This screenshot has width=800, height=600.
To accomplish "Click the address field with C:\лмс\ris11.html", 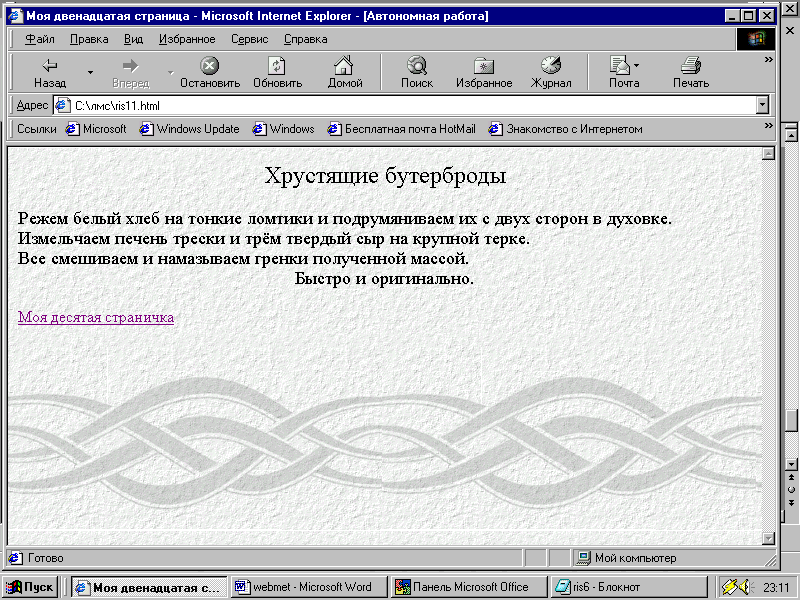I will point(406,106).
